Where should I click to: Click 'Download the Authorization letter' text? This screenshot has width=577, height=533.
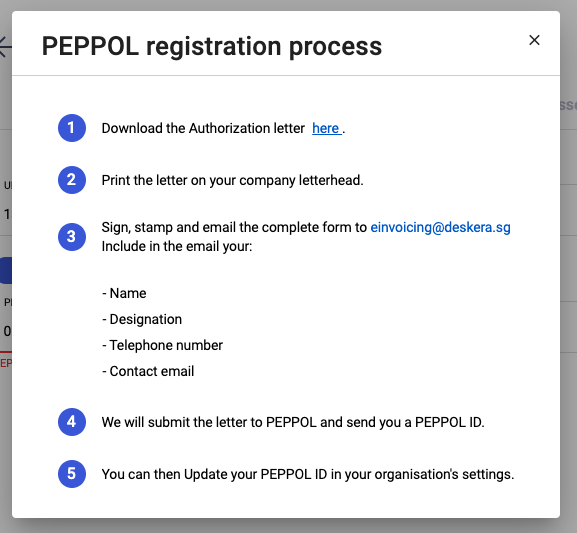[203, 128]
